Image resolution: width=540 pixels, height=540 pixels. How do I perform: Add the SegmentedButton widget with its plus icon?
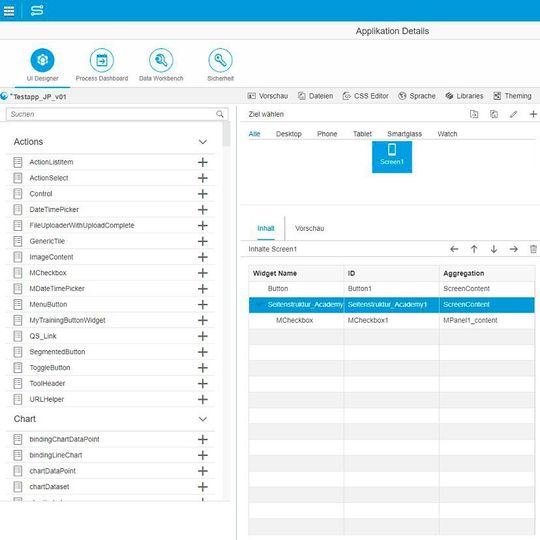pyautogui.click(x=202, y=352)
